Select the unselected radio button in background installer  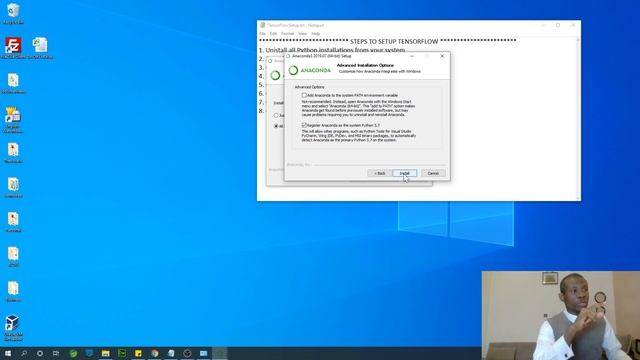(x=276, y=116)
